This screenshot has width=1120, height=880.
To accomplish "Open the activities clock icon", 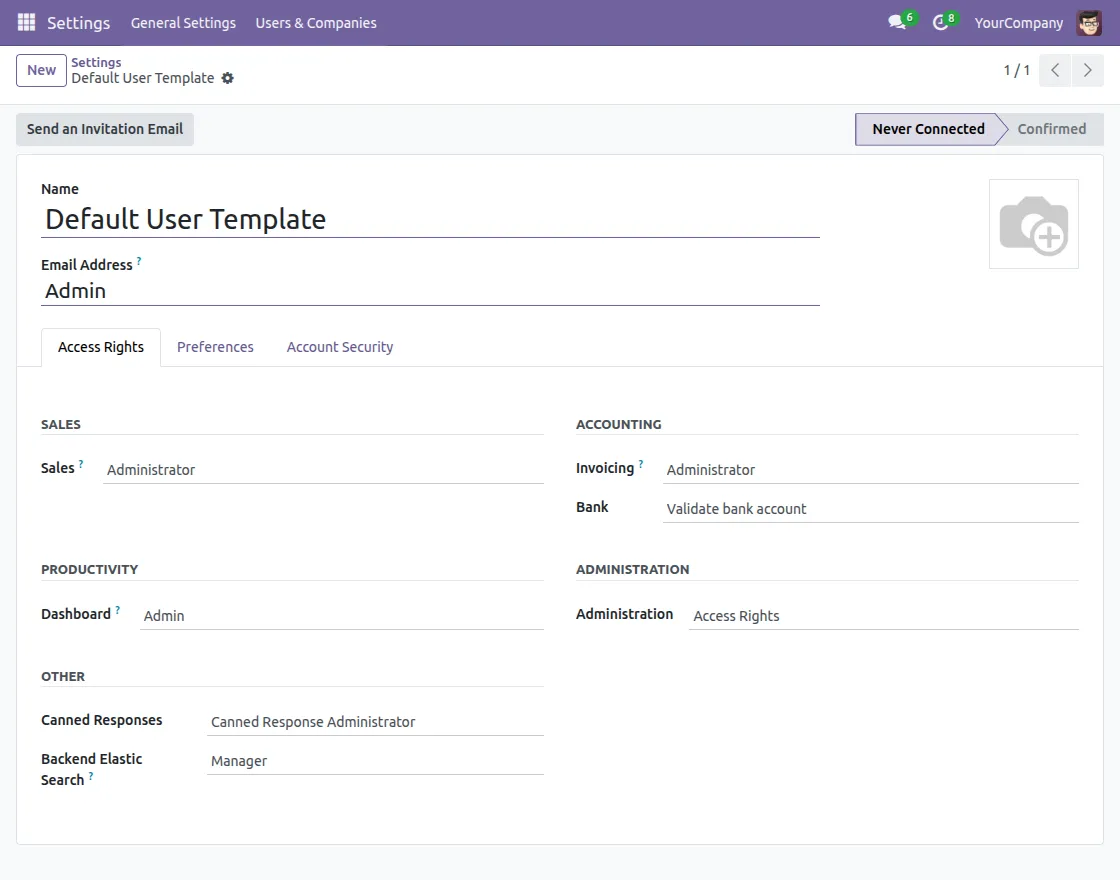I will pyautogui.click(x=940, y=22).
